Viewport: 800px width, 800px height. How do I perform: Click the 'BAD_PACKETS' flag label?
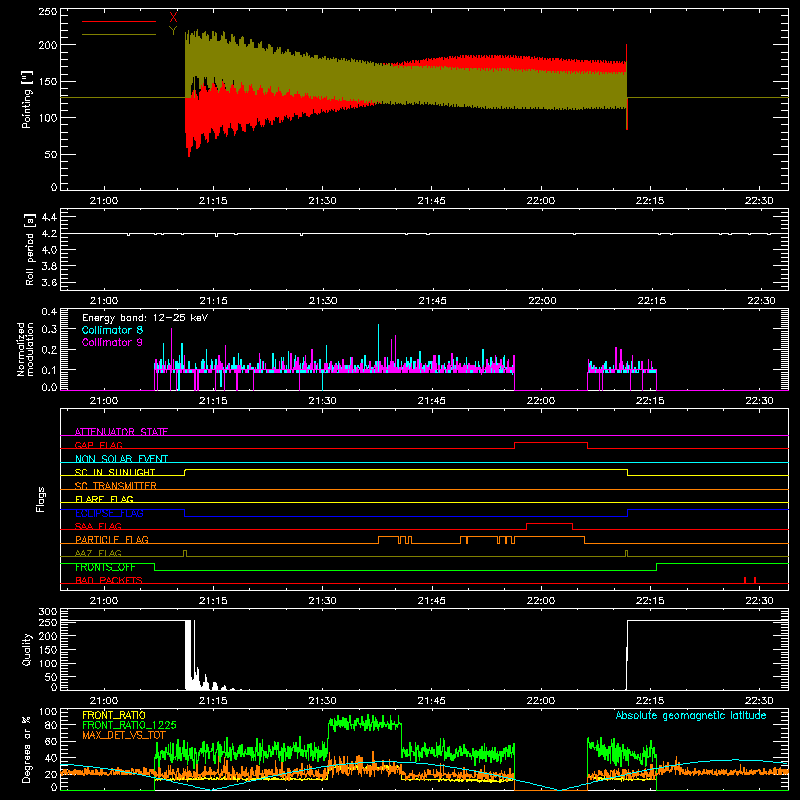point(109,580)
